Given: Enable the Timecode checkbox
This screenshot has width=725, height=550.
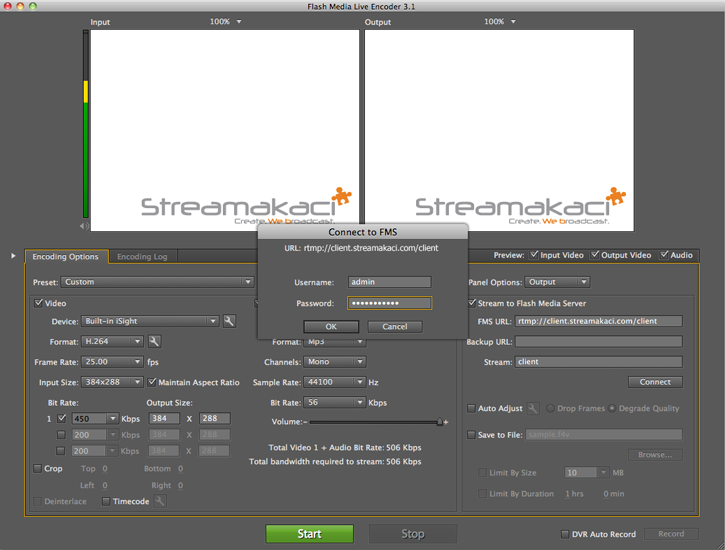Looking at the screenshot, I should pyautogui.click(x=106, y=501).
